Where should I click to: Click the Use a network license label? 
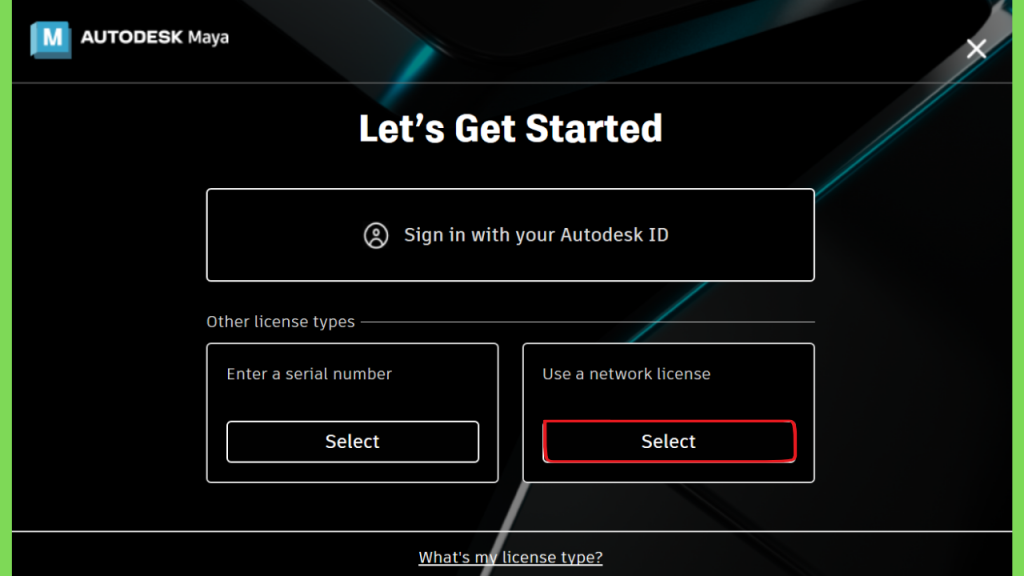click(x=626, y=374)
